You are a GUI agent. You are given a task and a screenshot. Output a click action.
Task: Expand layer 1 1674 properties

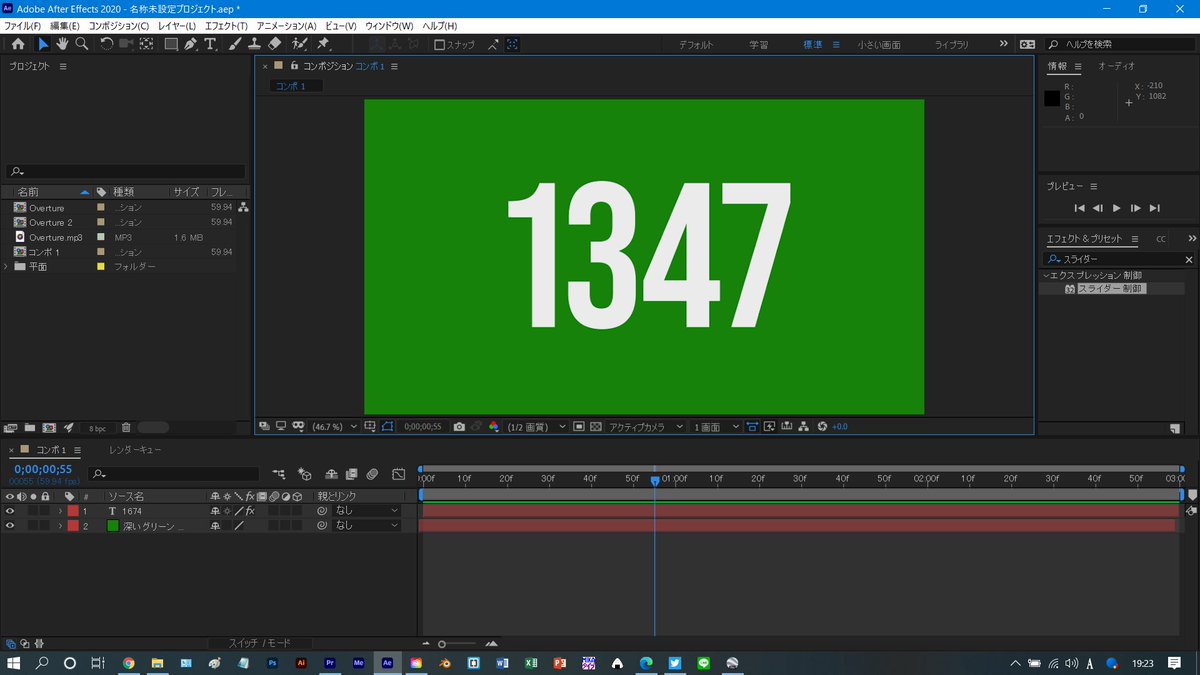(60, 511)
